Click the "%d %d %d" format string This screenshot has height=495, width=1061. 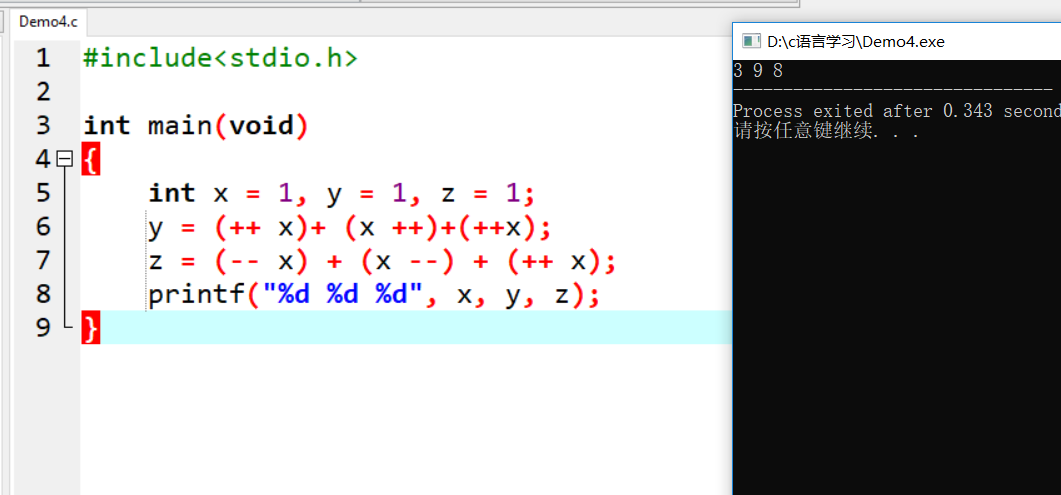pos(344,295)
